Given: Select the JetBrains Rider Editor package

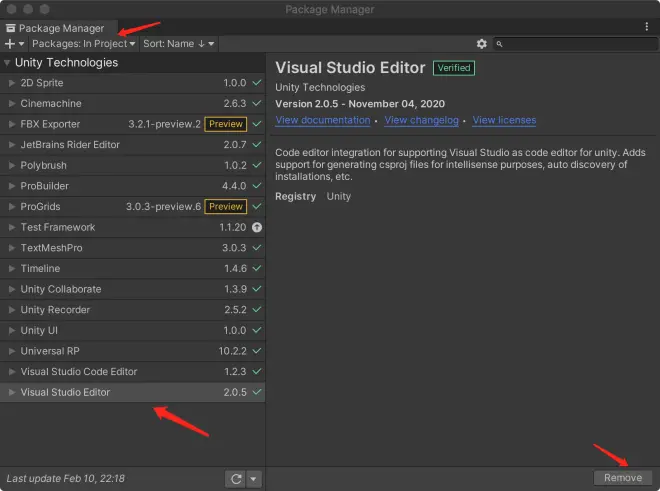Looking at the screenshot, I should coord(133,145).
